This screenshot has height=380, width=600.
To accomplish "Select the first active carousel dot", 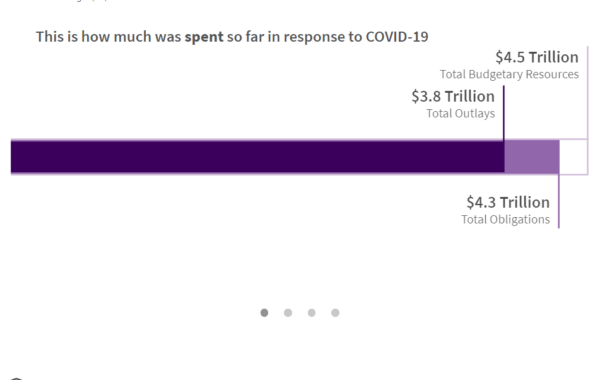I will (x=264, y=313).
